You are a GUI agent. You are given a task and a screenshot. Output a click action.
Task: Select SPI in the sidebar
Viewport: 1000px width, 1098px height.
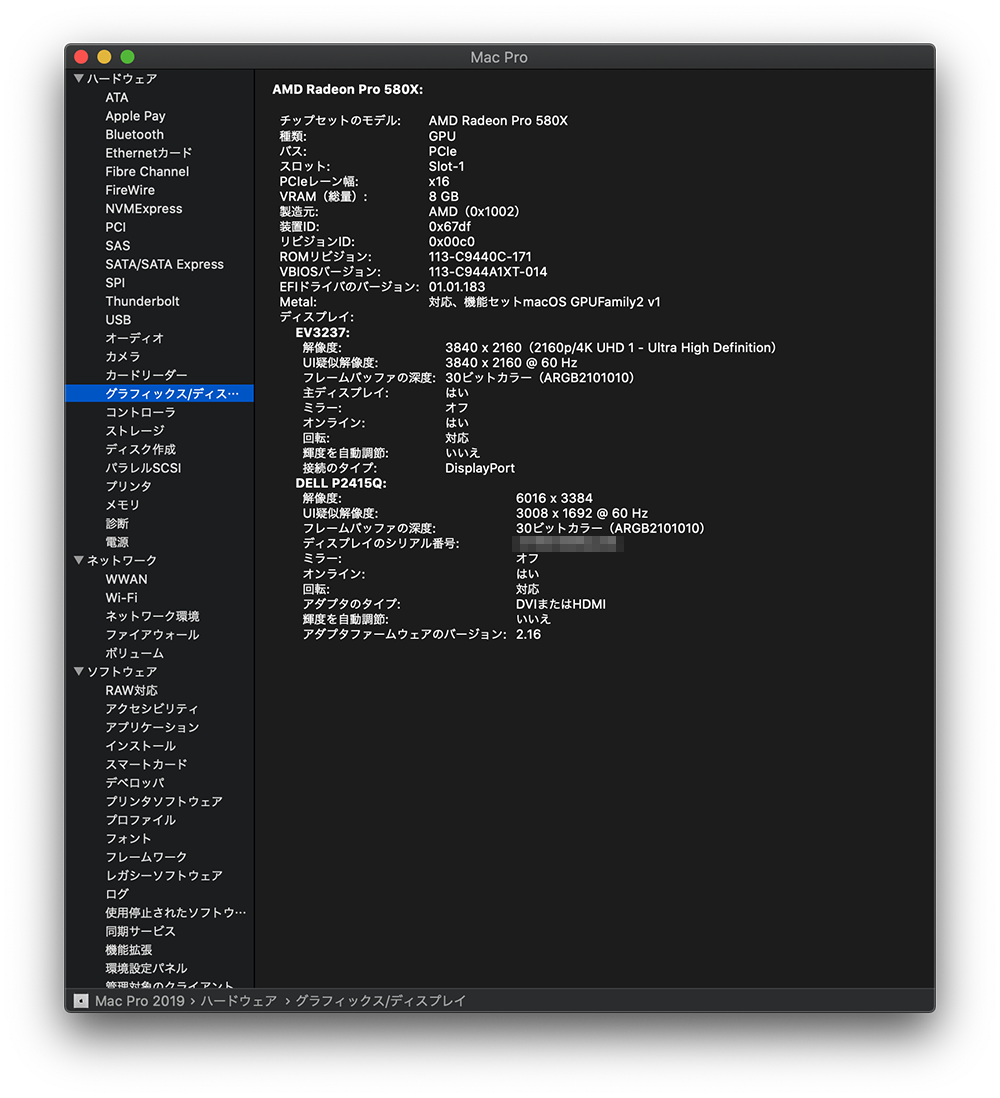coord(115,283)
